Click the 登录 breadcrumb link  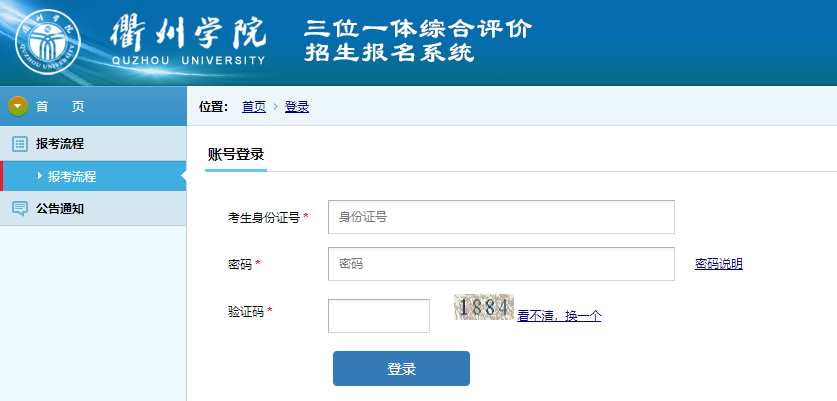pos(297,107)
